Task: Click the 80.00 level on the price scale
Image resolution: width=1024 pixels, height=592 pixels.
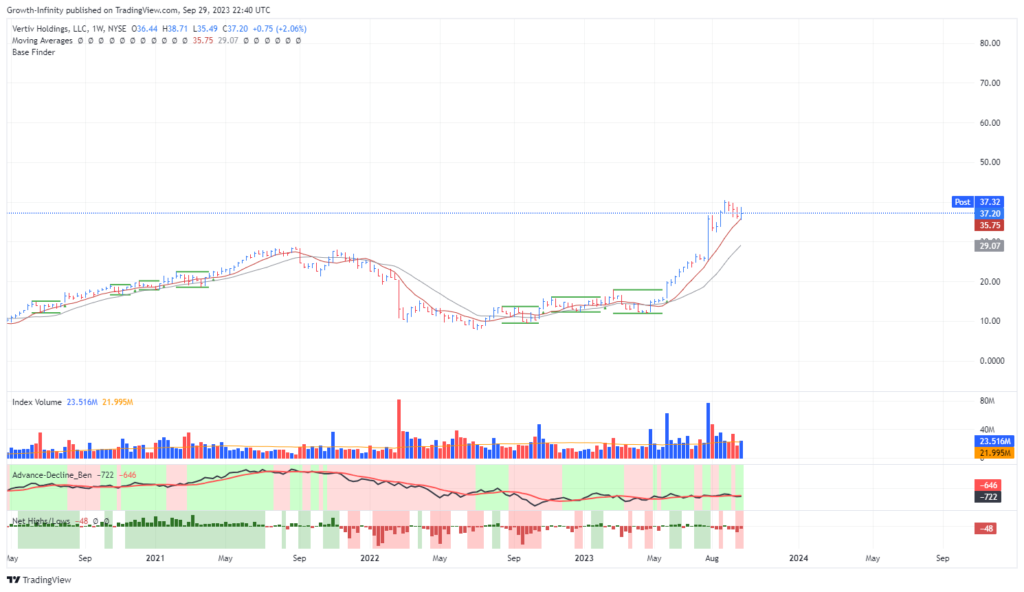Action: (991, 43)
